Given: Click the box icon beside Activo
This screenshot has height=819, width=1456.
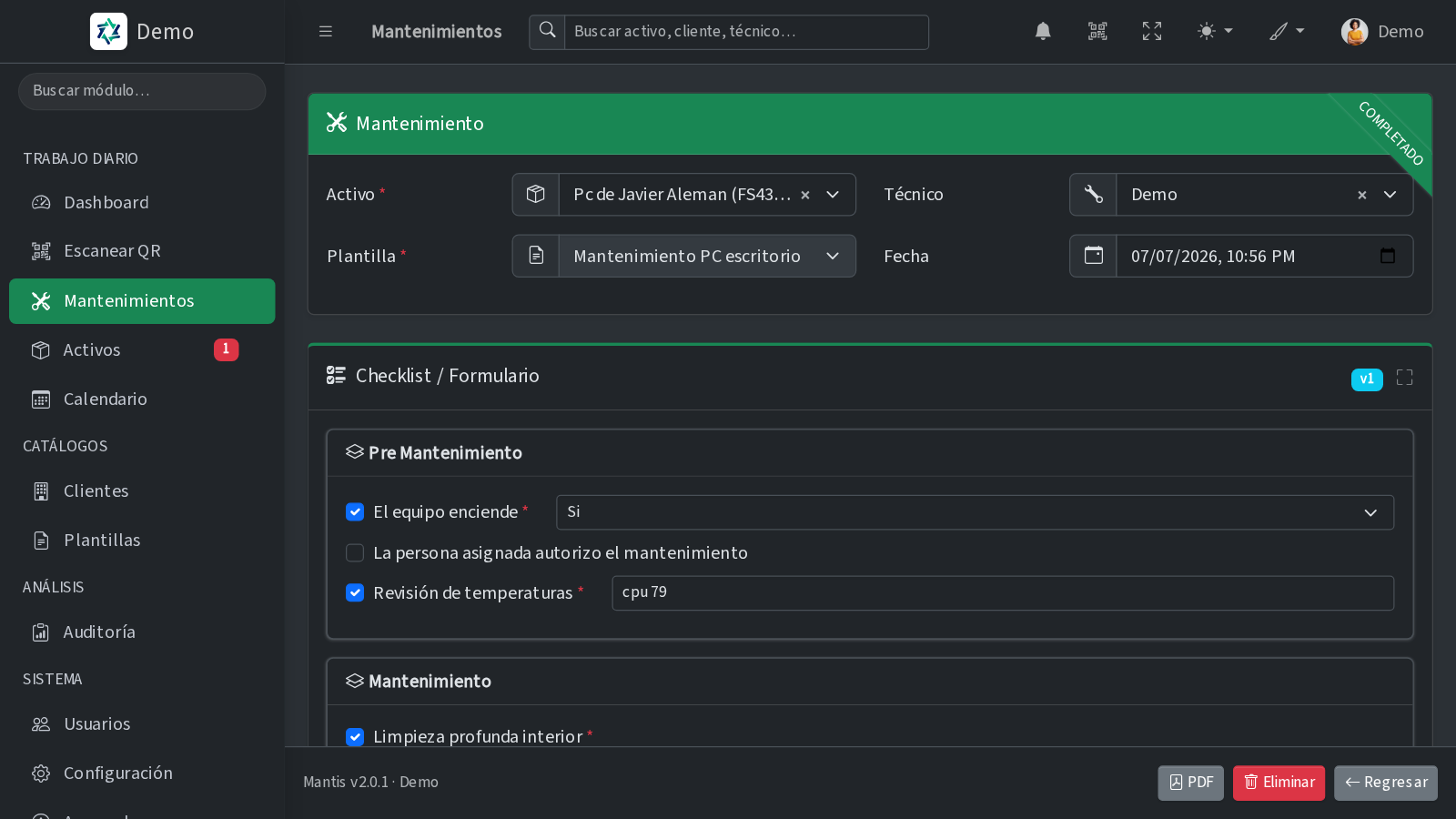Looking at the screenshot, I should click(535, 194).
